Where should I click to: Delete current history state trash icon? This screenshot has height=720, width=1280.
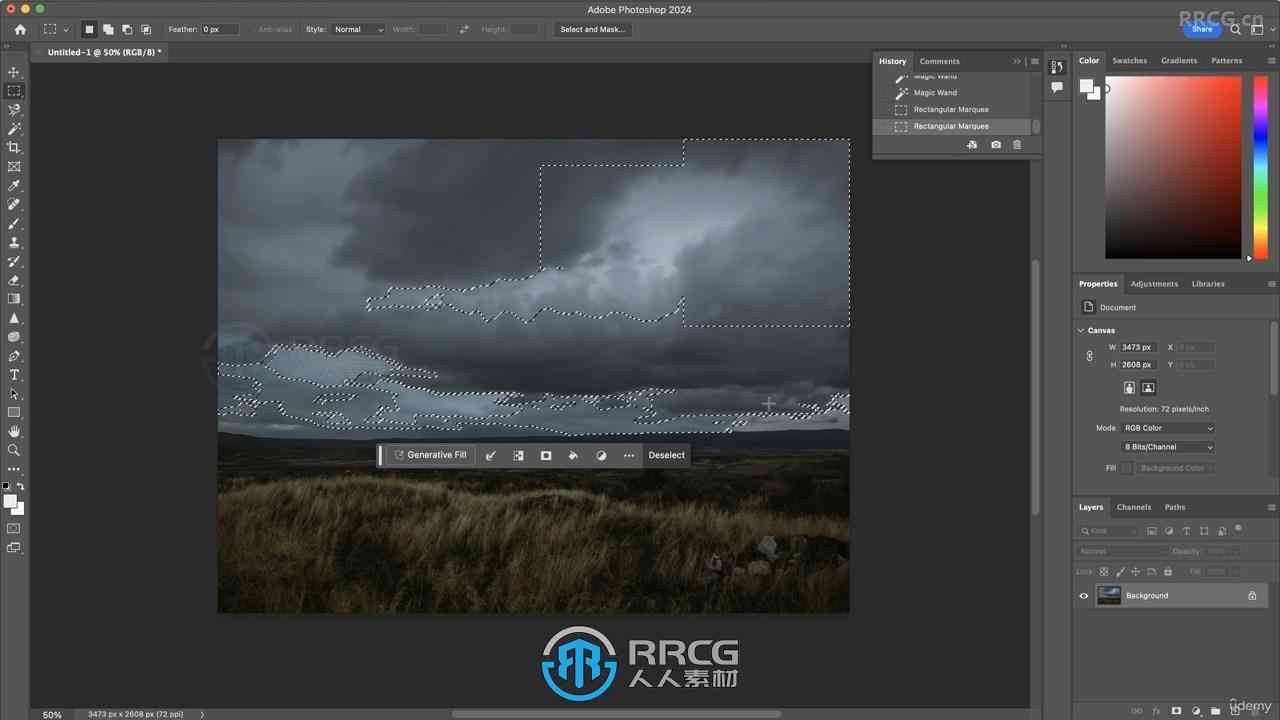pyautogui.click(x=1017, y=145)
